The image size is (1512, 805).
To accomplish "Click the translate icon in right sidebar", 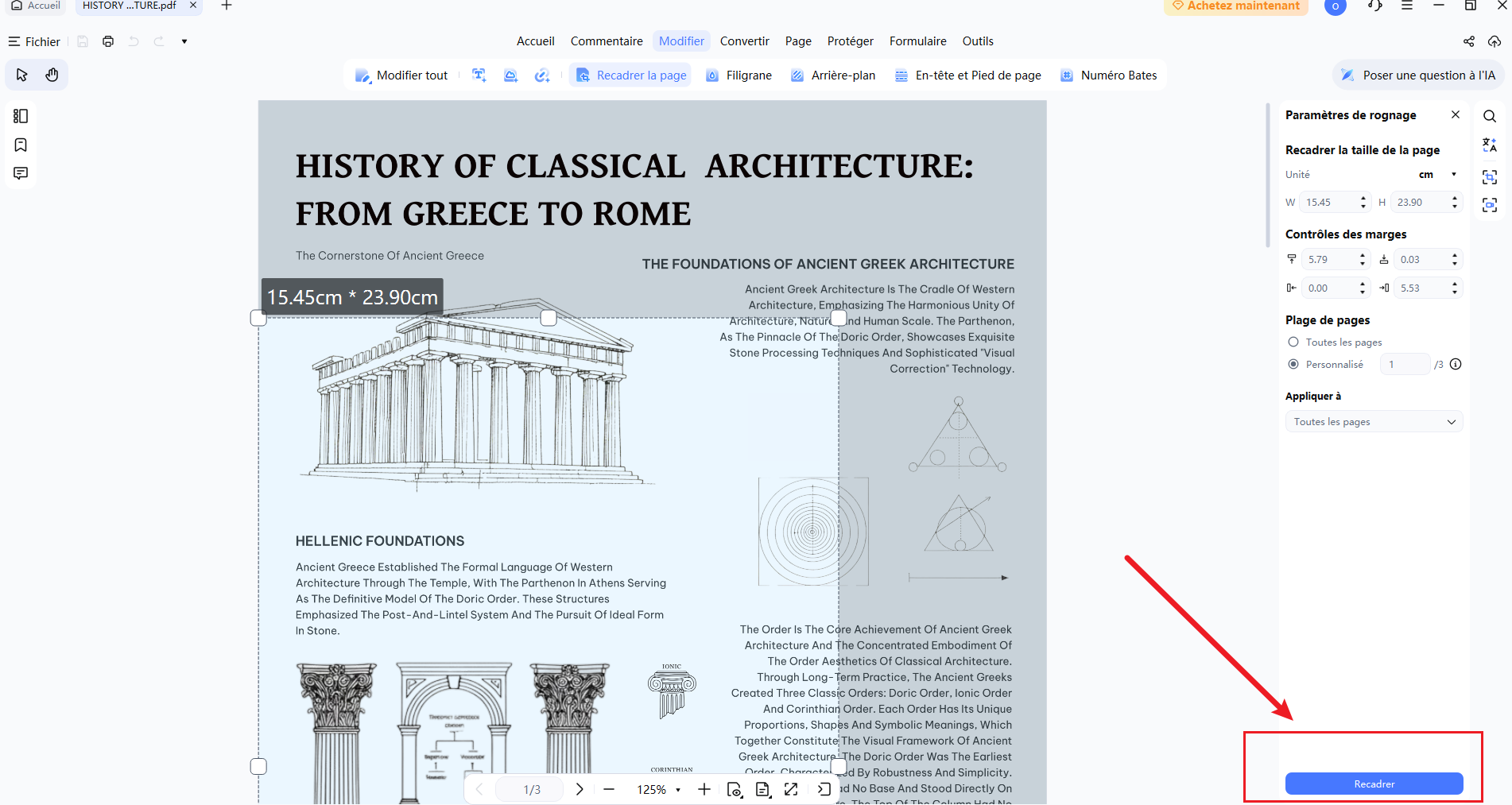I will (x=1489, y=145).
